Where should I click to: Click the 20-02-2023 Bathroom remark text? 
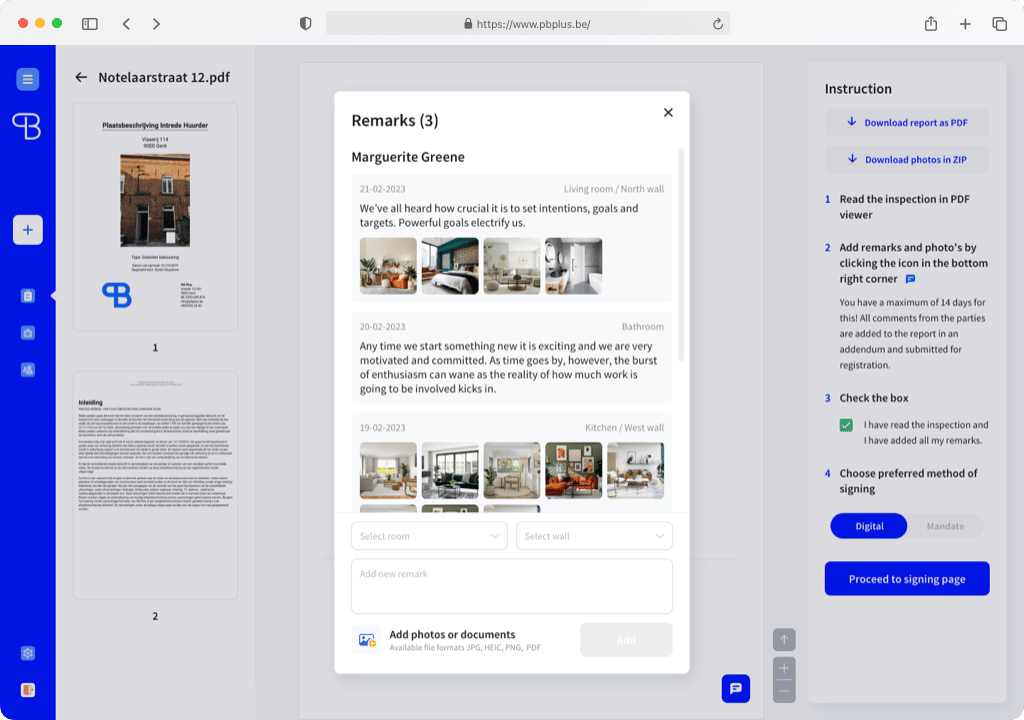(508, 367)
